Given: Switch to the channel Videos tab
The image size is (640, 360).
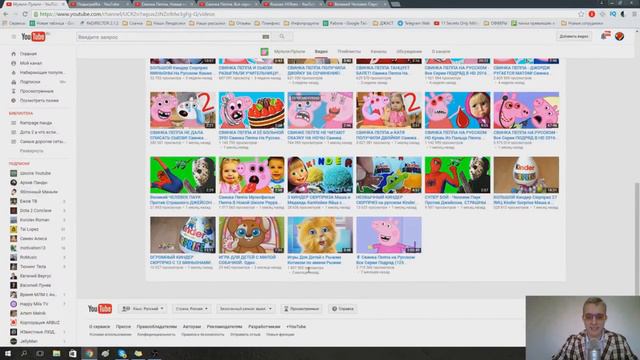Looking at the screenshot, I should click(321, 52).
